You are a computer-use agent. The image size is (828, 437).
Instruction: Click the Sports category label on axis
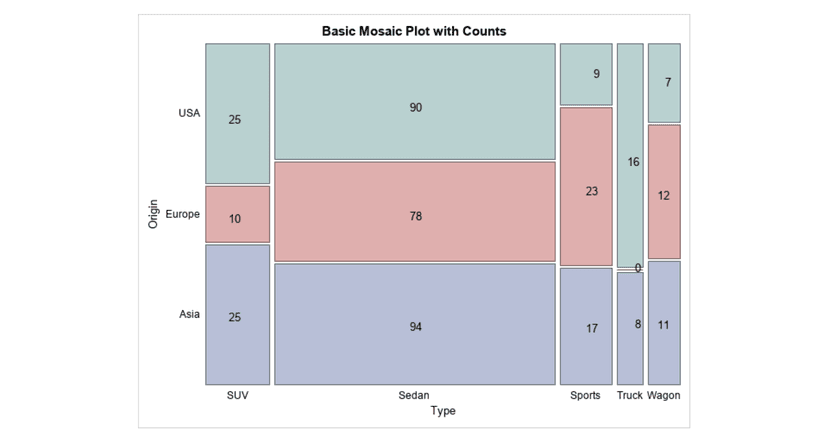coord(585,395)
